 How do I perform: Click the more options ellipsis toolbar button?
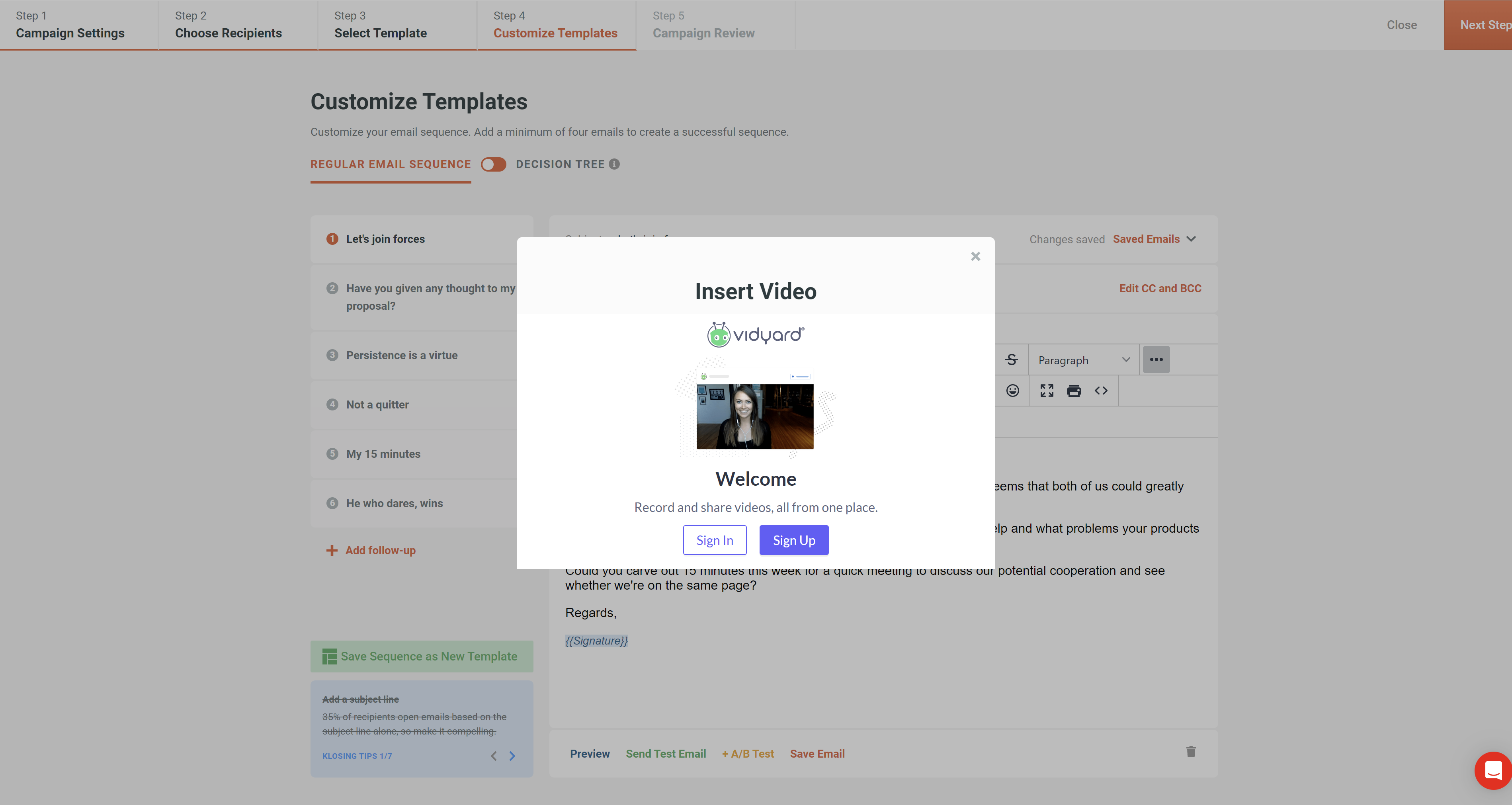pos(1156,360)
